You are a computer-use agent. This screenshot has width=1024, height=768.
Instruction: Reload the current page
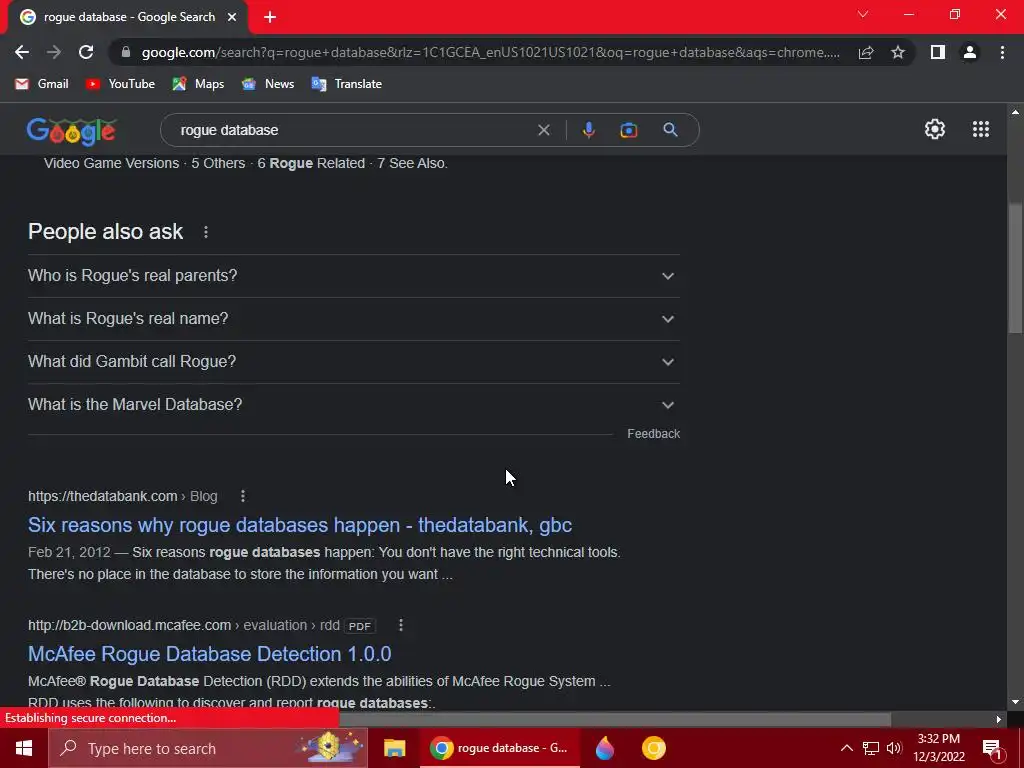[86, 52]
